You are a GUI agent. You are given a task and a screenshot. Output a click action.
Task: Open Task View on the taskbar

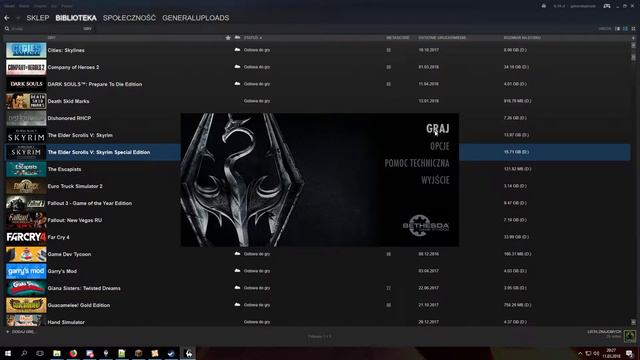coord(40,353)
